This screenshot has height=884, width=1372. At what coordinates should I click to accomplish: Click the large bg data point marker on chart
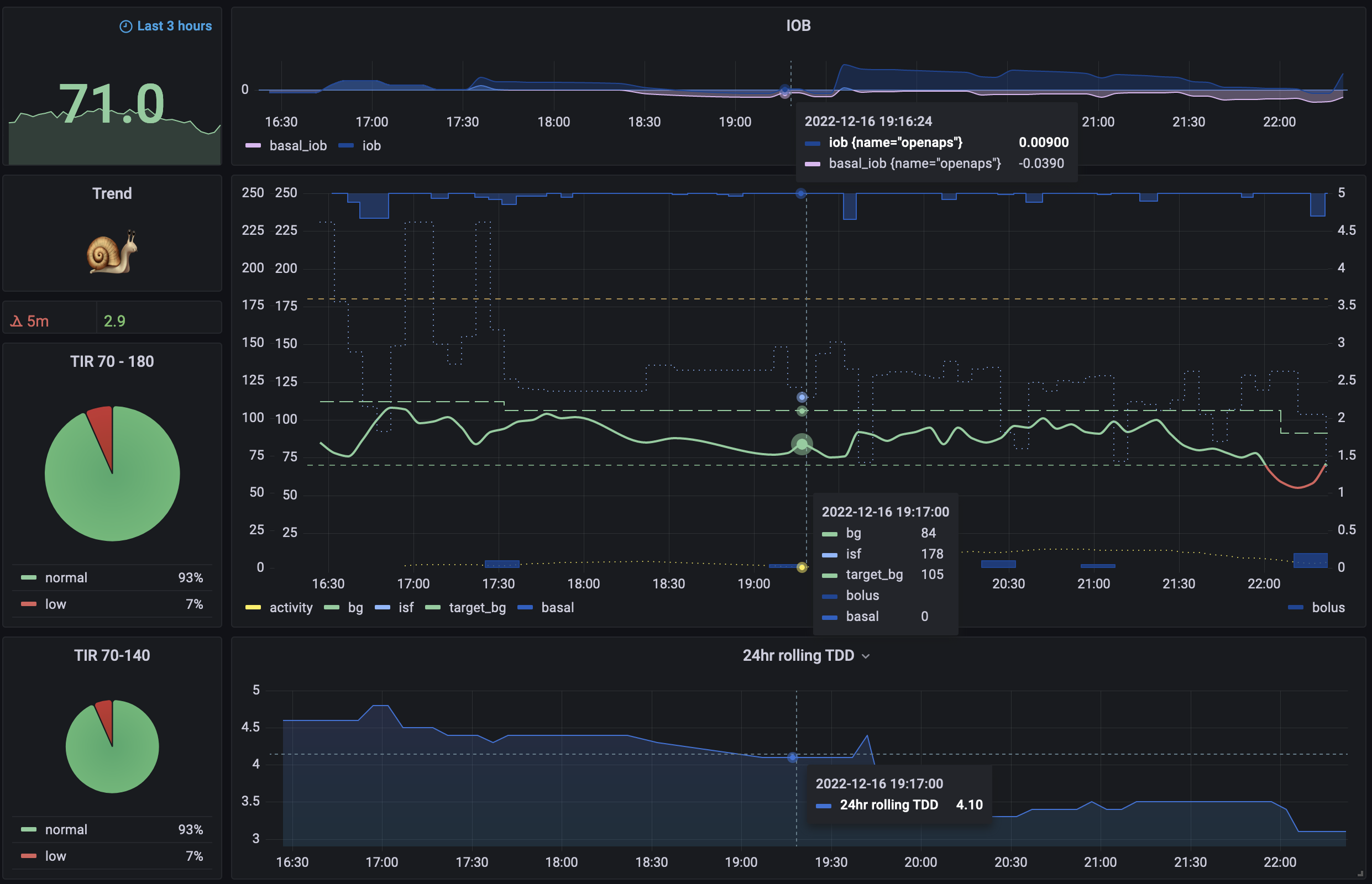(802, 444)
